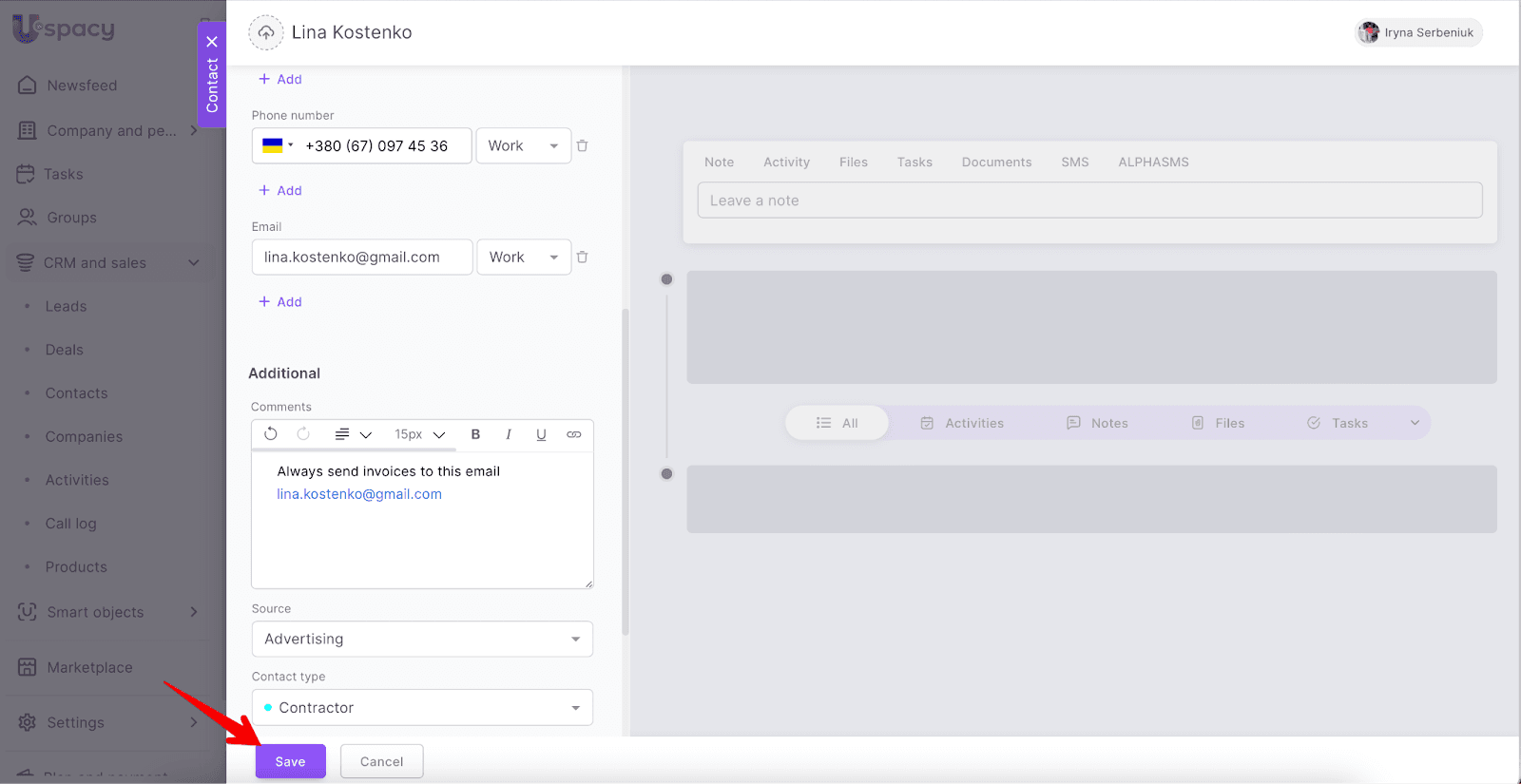
Task: Open the Documents tab
Action: [x=996, y=163]
